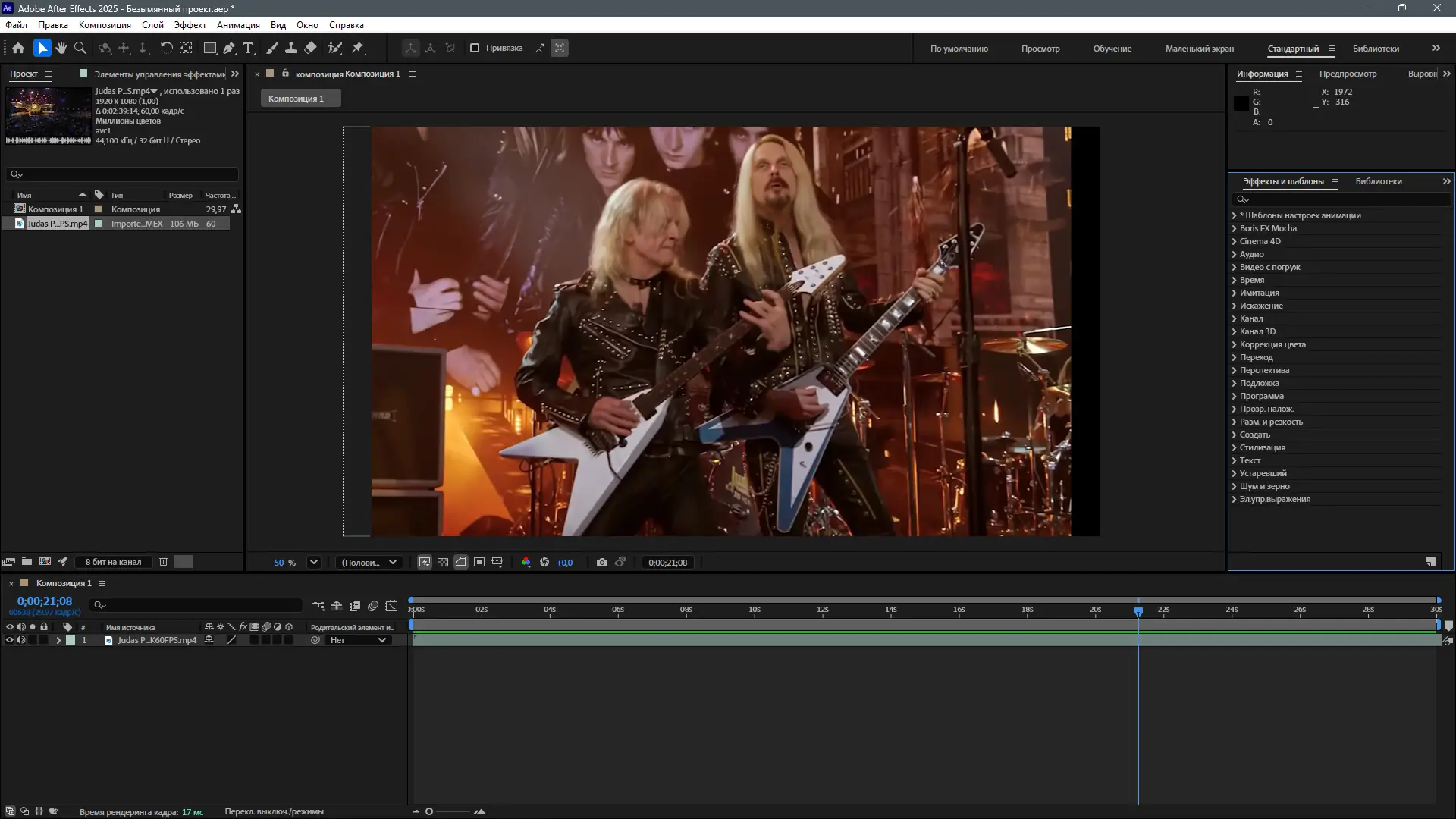Switch to the Обучение workspace
Screen dimensions: 1456x819
point(1112,49)
